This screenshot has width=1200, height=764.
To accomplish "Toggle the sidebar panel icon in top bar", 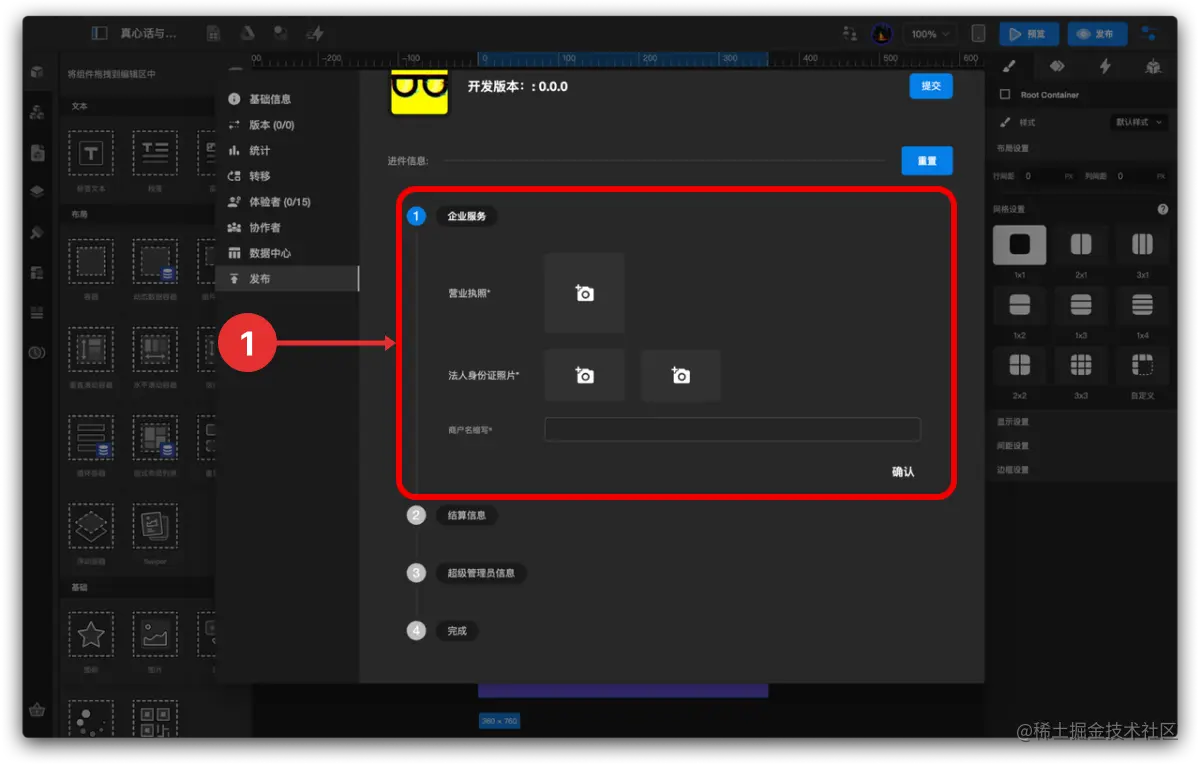I will pos(99,33).
